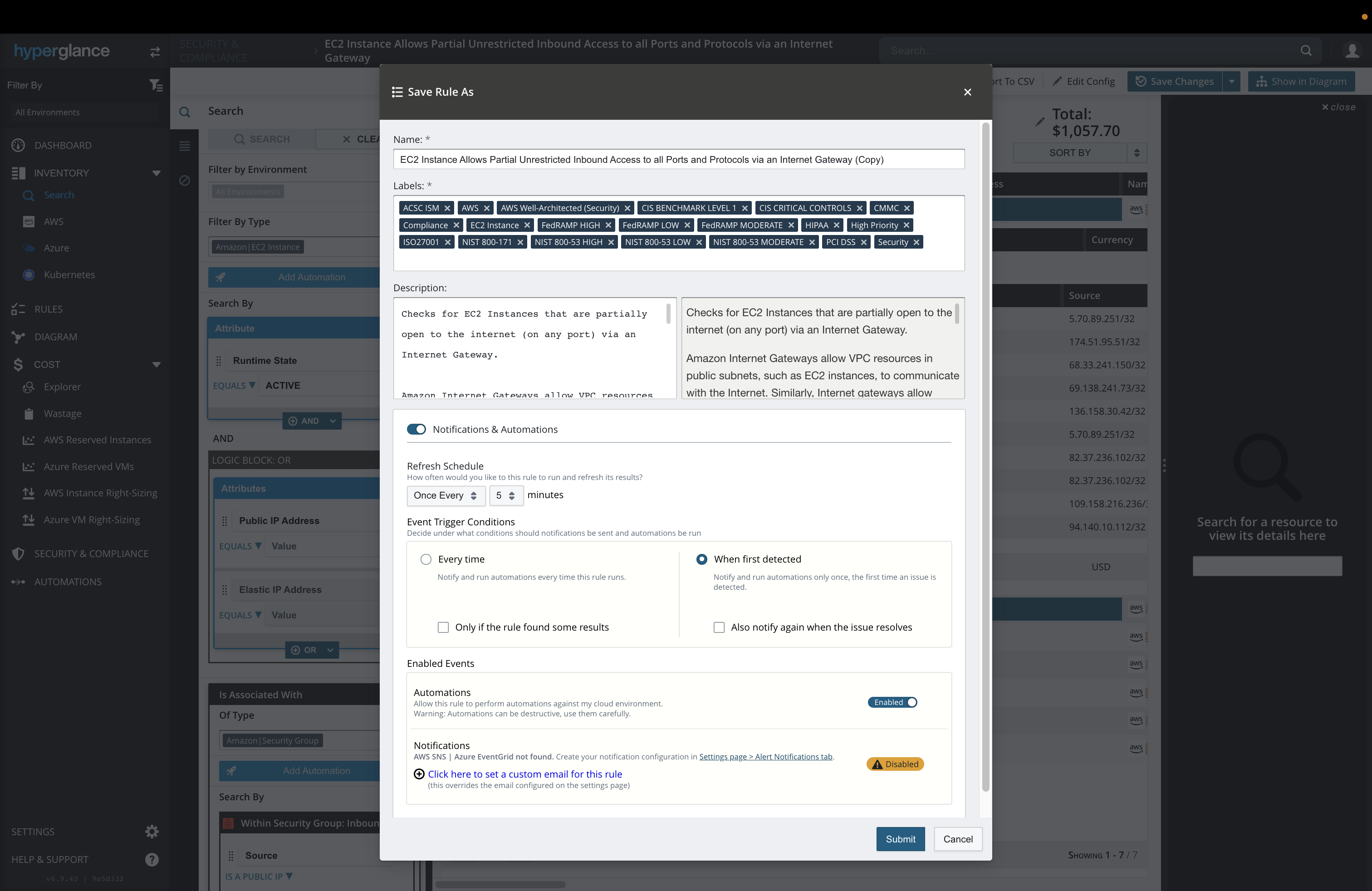Check Only if the rule found results
Image resolution: width=1372 pixels, height=891 pixels.
(x=443, y=627)
